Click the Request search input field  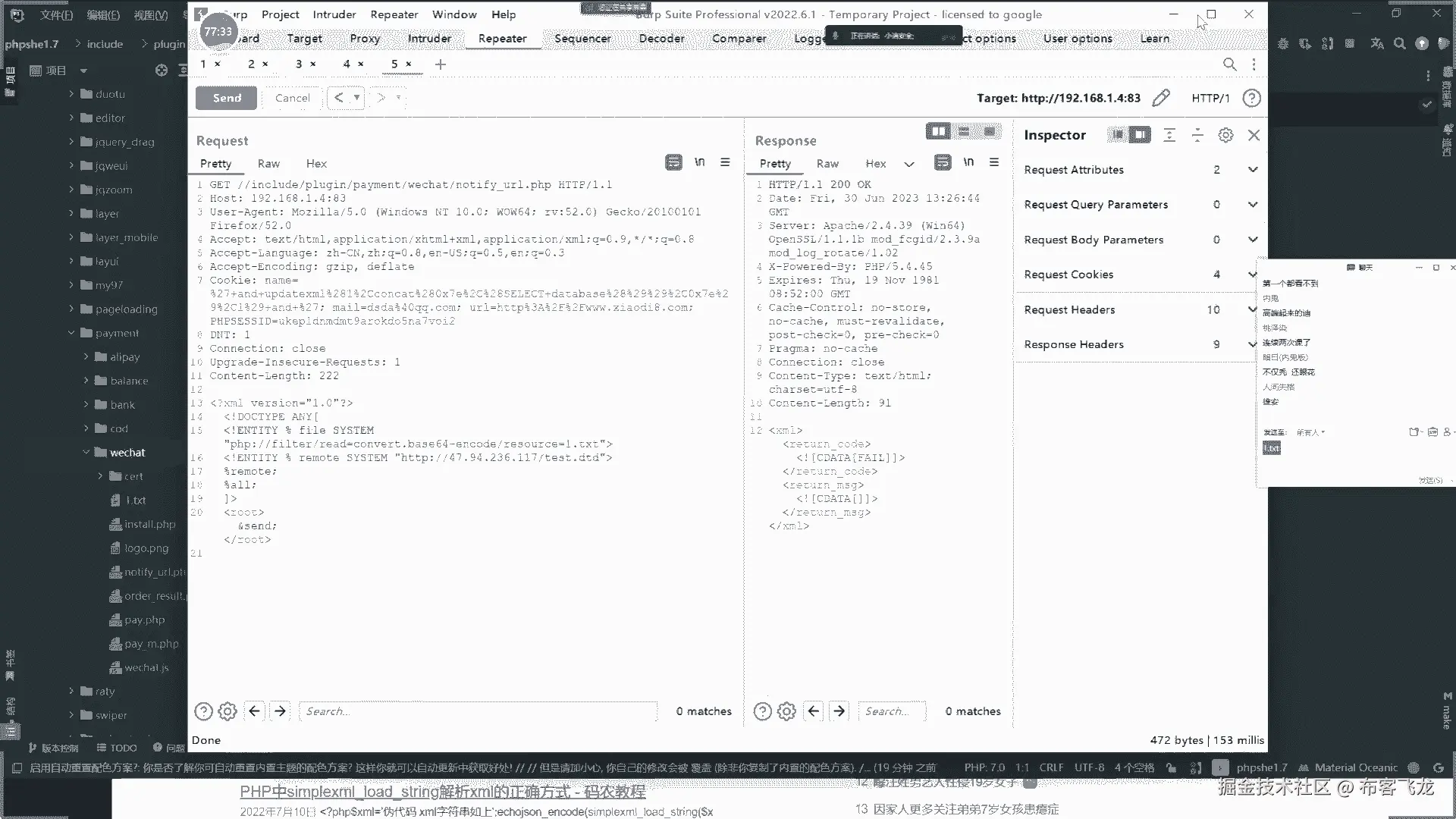[478, 711]
